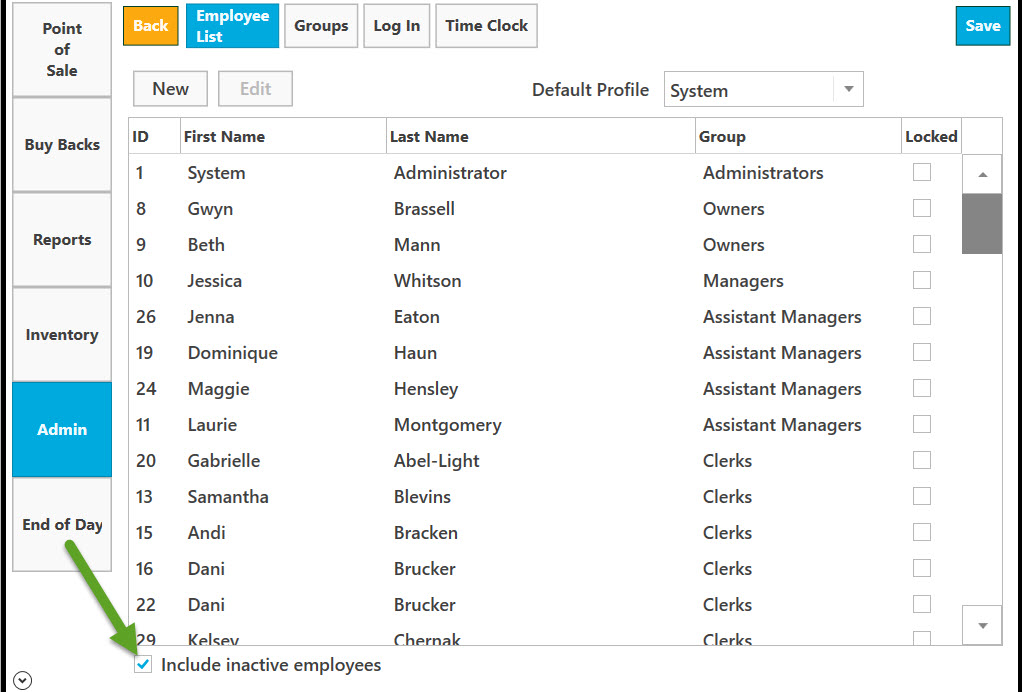Sort by First Name column header
Viewport: 1022px width, 692px height.
(x=283, y=136)
